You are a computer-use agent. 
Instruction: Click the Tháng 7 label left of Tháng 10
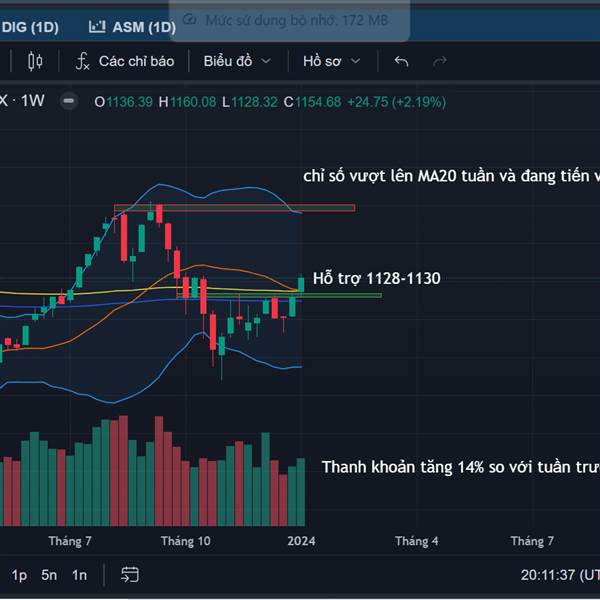(x=70, y=541)
